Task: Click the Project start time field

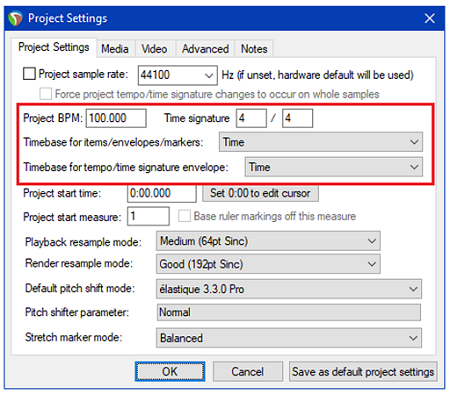Action: pyautogui.click(x=162, y=193)
